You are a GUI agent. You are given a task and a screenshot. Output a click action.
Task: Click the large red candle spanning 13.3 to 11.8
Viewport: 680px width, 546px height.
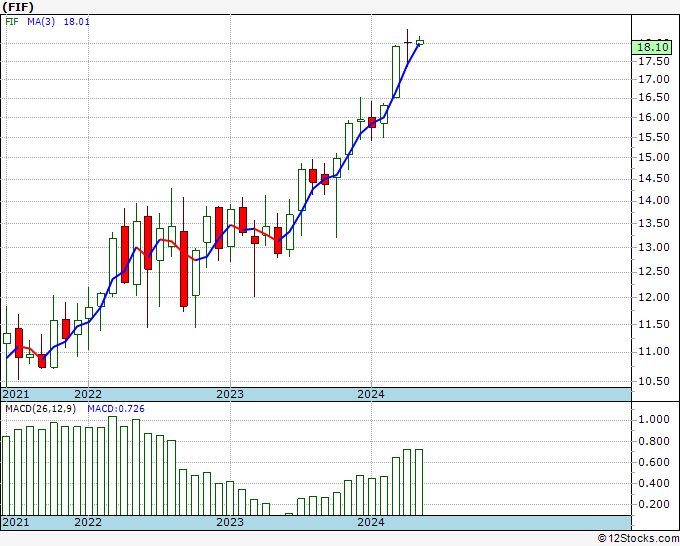pyautogui.click(x=184, y=269)
